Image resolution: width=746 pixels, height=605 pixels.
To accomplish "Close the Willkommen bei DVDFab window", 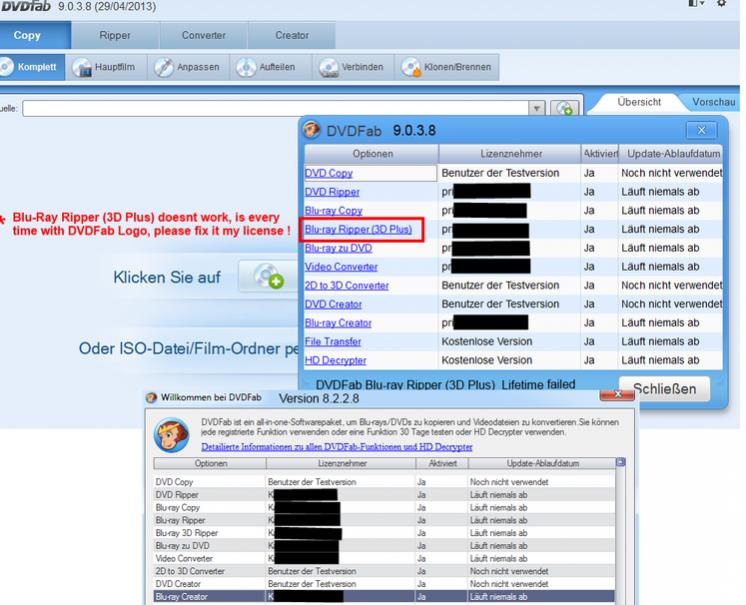I will pyautogui.click(x=617, y=394).
